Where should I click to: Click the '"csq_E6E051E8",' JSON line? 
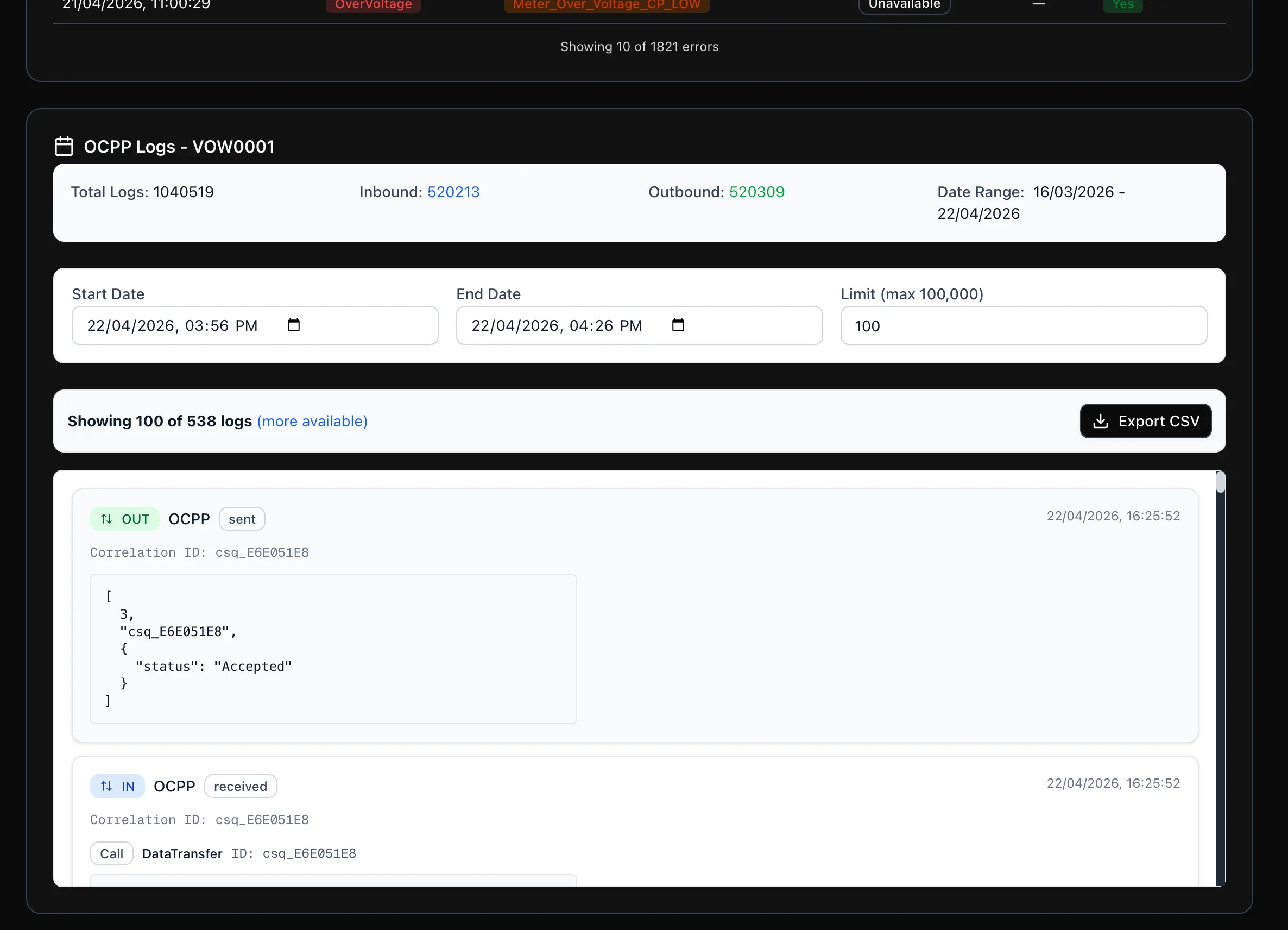tap(178, 631)
